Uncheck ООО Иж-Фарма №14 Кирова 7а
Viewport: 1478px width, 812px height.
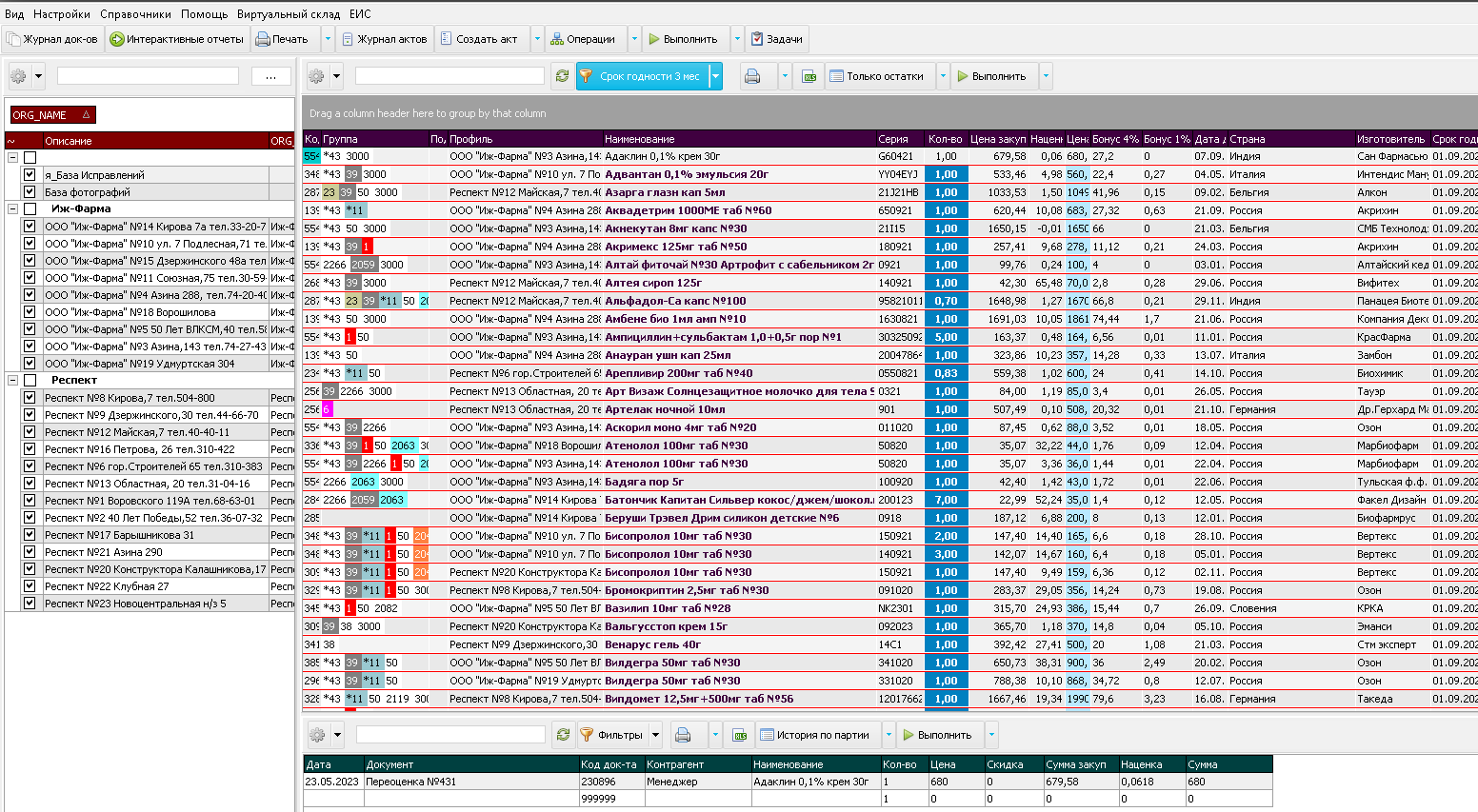pyautogui.click(x=30, y=227)
